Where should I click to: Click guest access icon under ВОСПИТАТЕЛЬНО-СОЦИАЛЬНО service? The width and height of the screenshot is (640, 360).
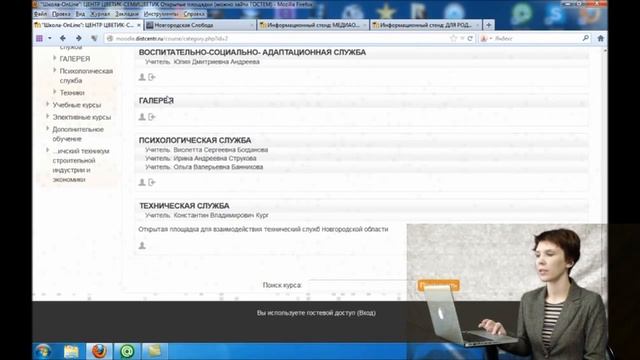142,77
